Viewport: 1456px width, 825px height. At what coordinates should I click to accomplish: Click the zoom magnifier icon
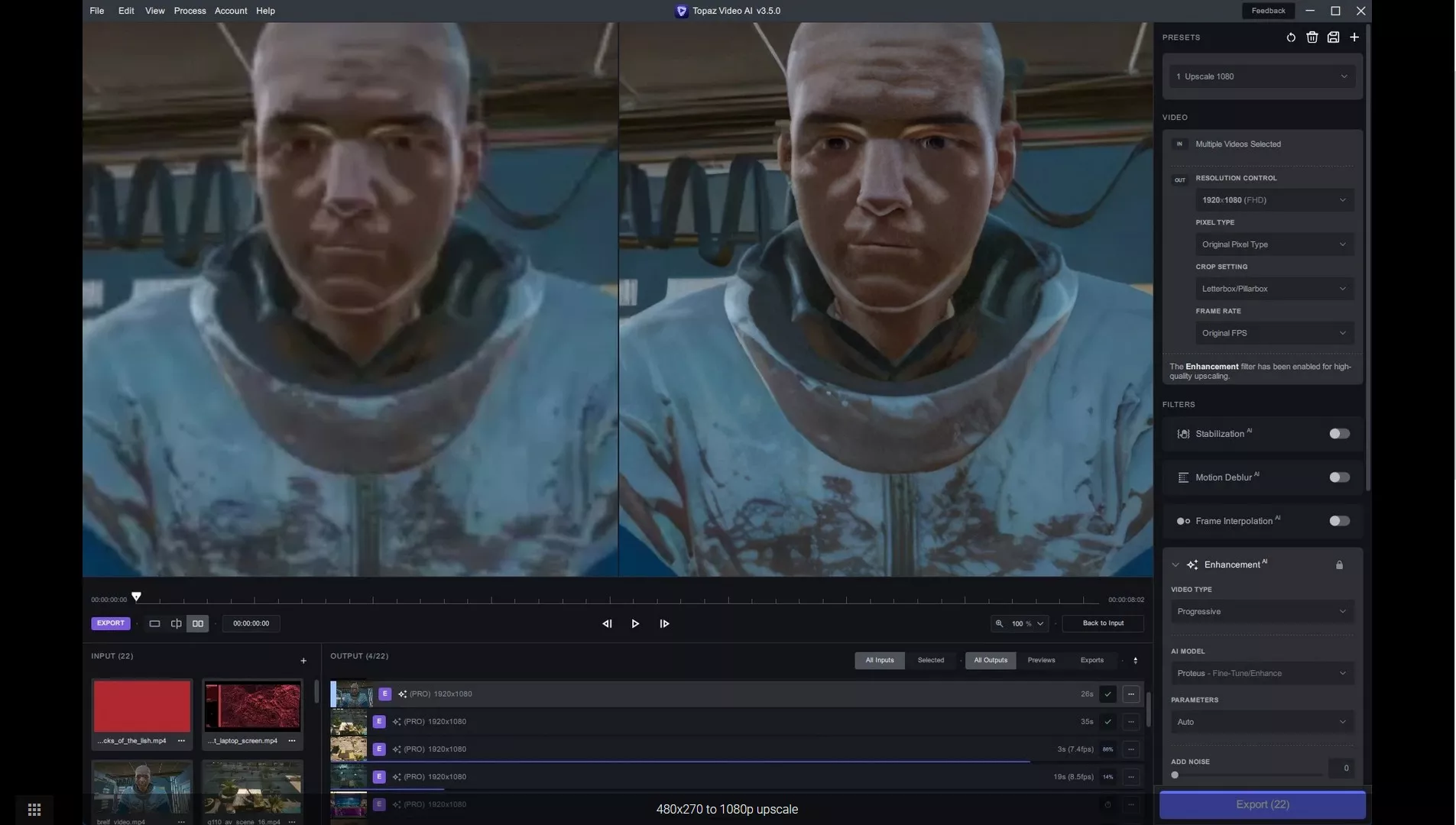click(999, 624)
